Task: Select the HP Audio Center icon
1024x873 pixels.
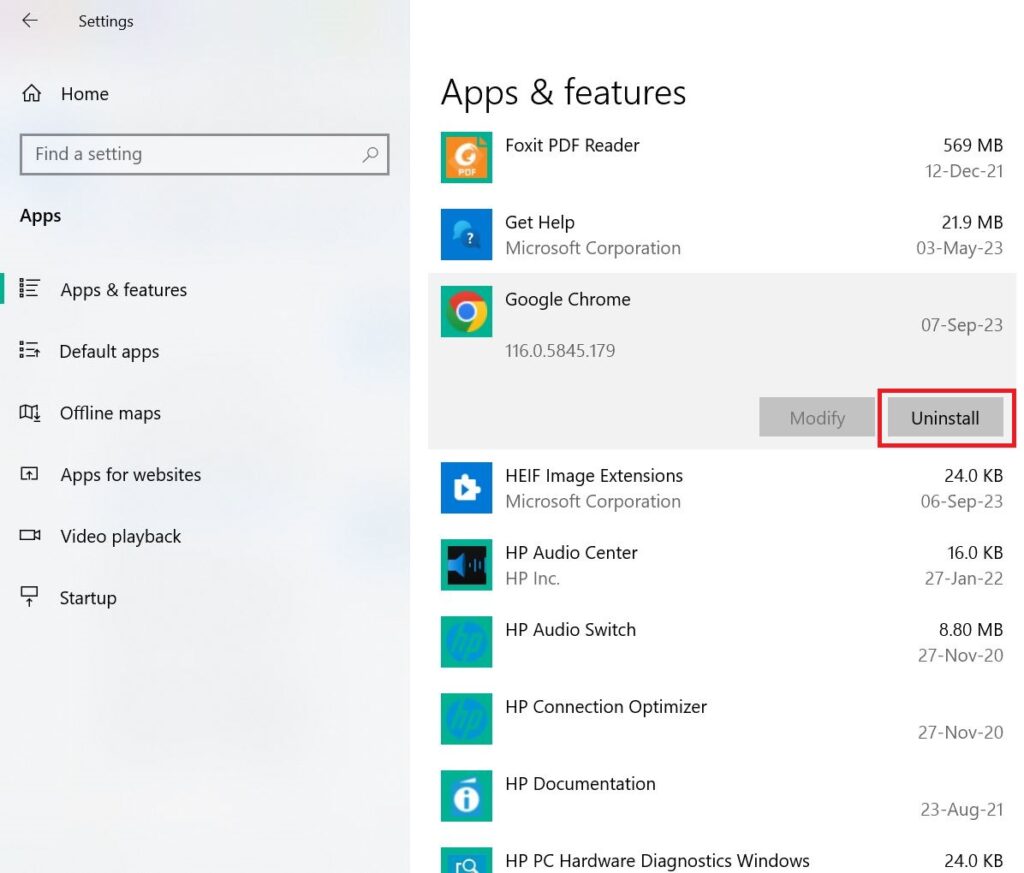Action: [466, 565]
